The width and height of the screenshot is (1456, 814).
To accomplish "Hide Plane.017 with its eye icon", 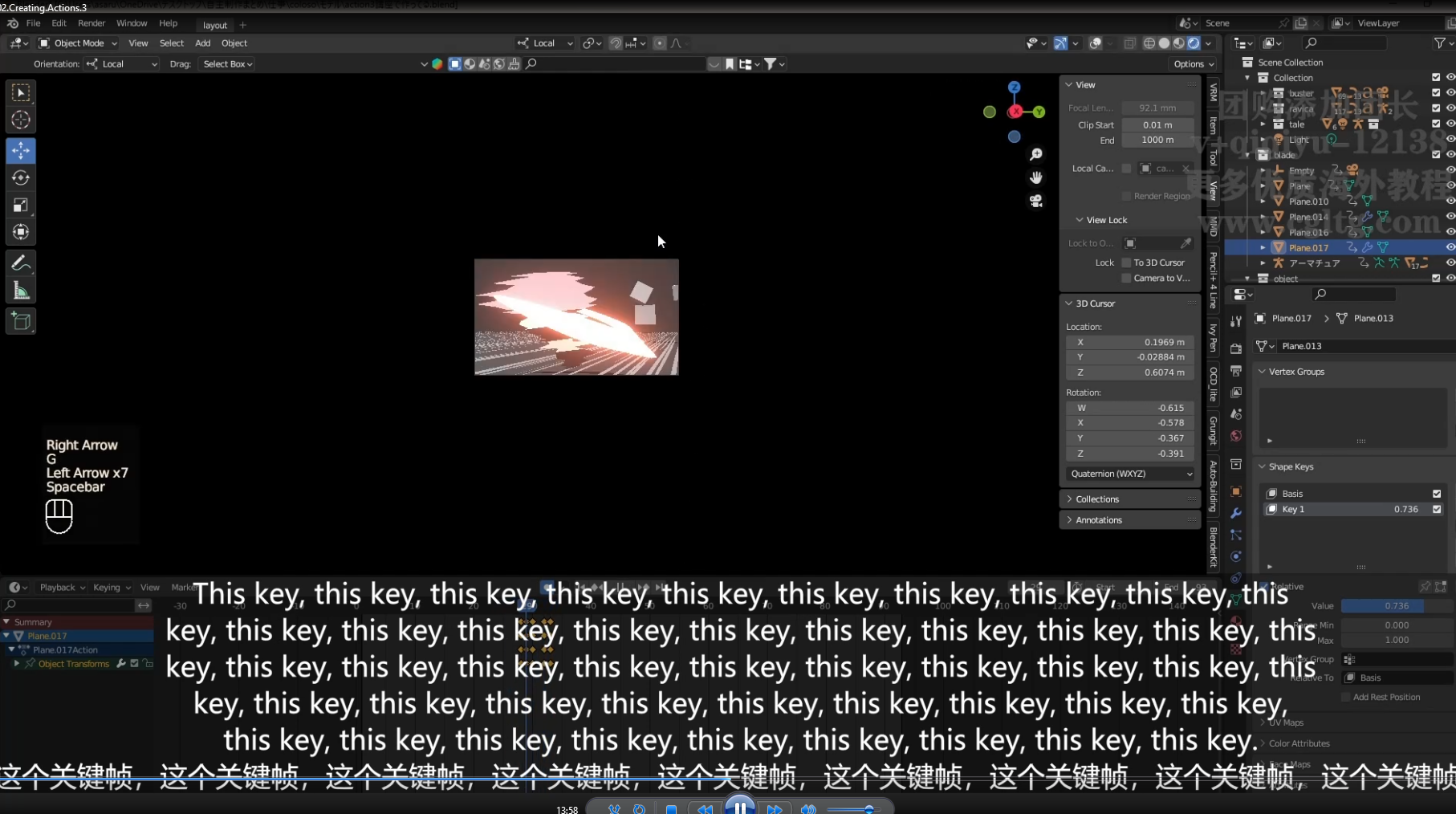I will tap(1450, 247).
